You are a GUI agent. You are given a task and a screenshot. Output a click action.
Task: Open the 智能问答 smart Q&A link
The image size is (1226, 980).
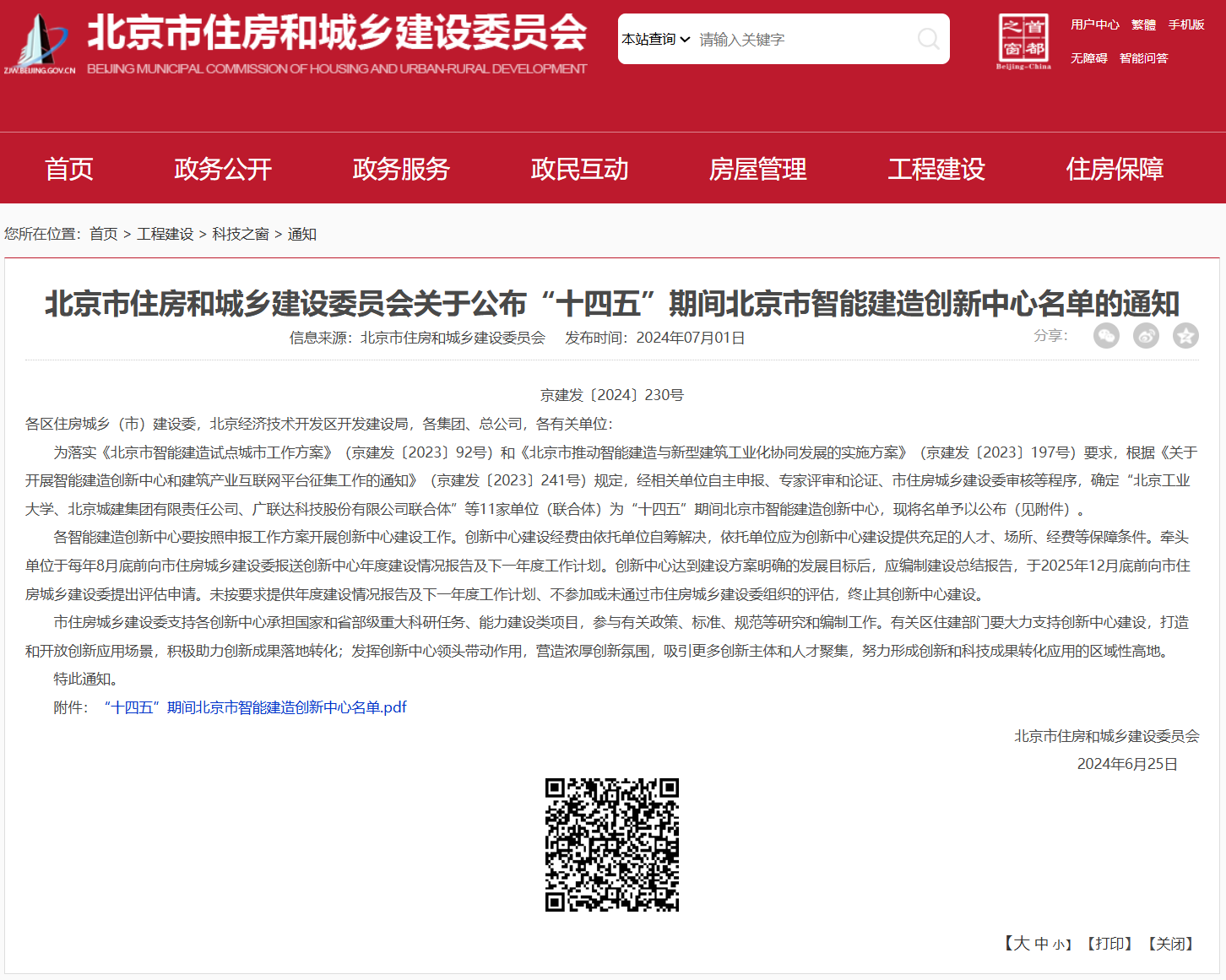pyautogui.click(x=1143, y=58)
